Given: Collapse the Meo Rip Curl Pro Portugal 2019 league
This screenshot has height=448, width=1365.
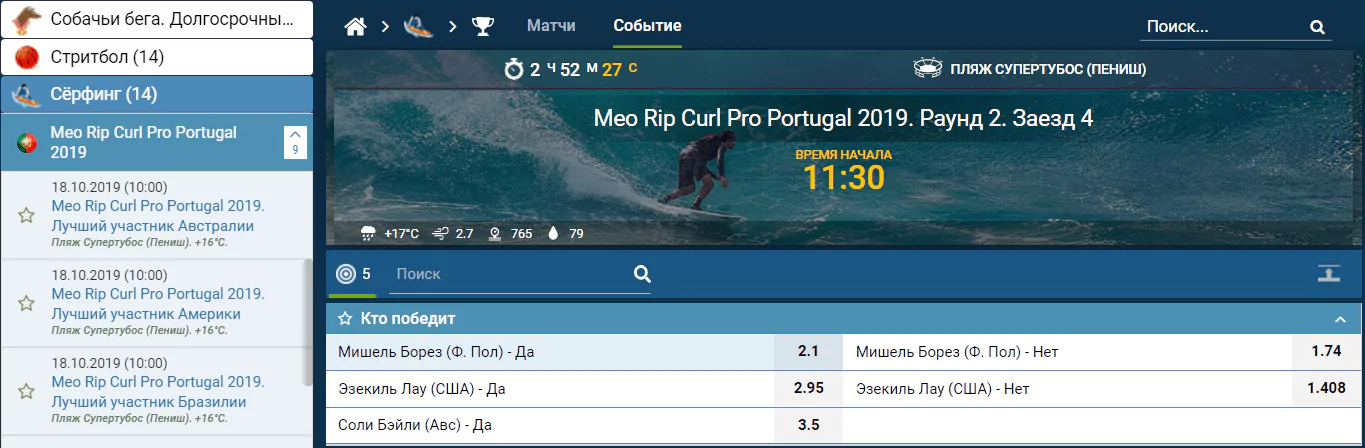Looking at the screenshot, I should pos(295,142).
